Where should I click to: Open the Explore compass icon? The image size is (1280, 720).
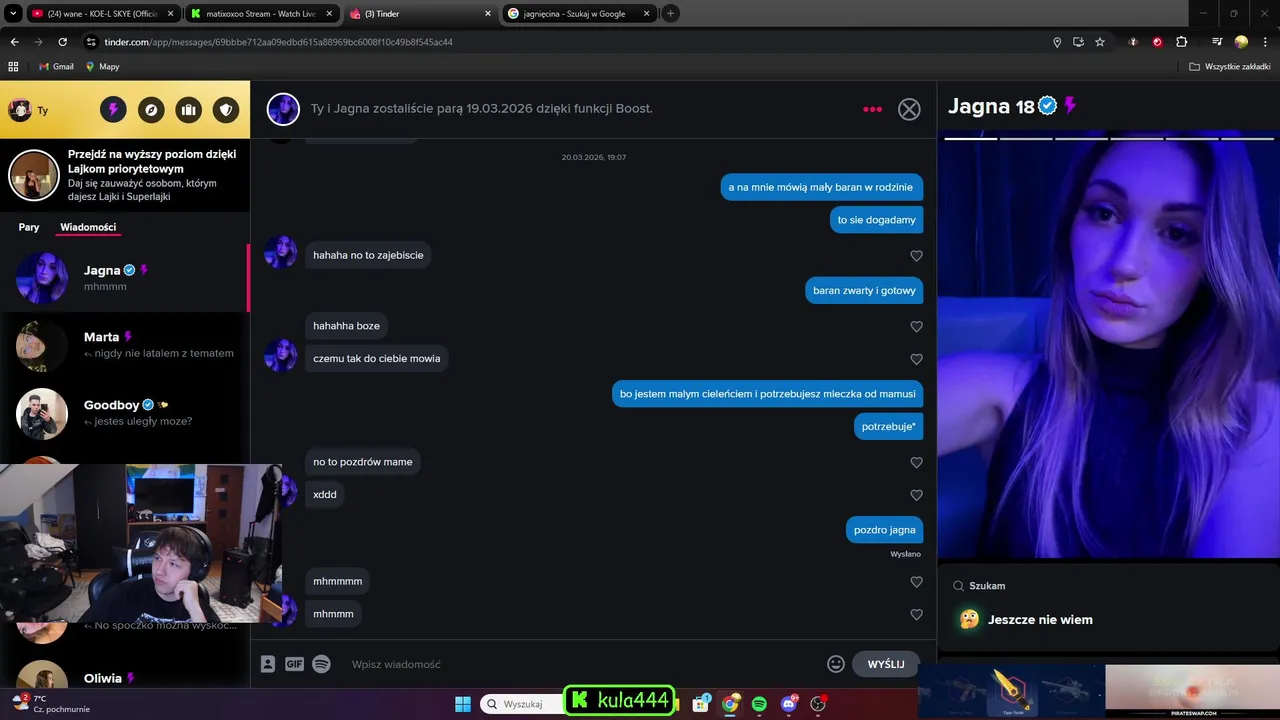point(151,110)
